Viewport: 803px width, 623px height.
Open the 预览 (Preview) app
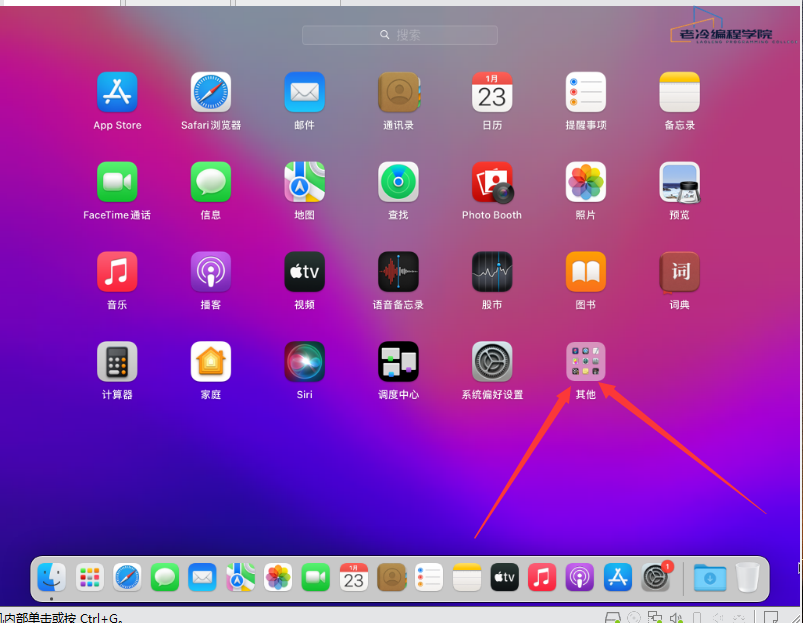[x=680, y=182]
